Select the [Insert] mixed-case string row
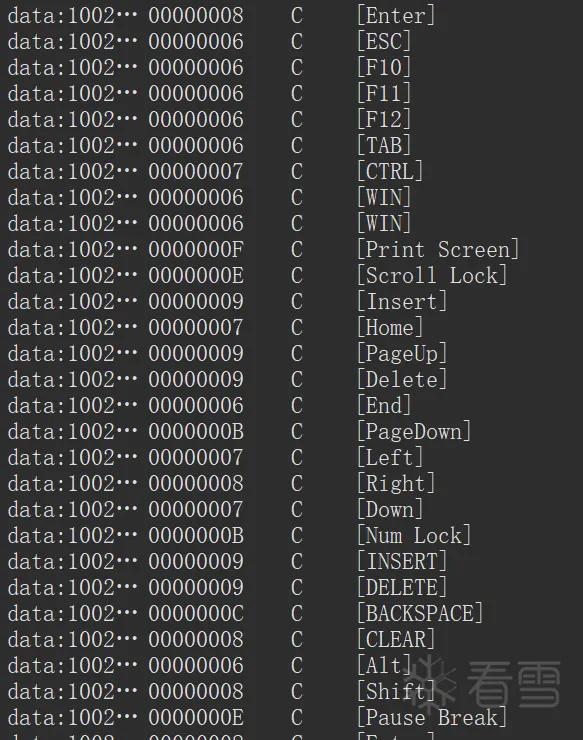 point(291,301)
